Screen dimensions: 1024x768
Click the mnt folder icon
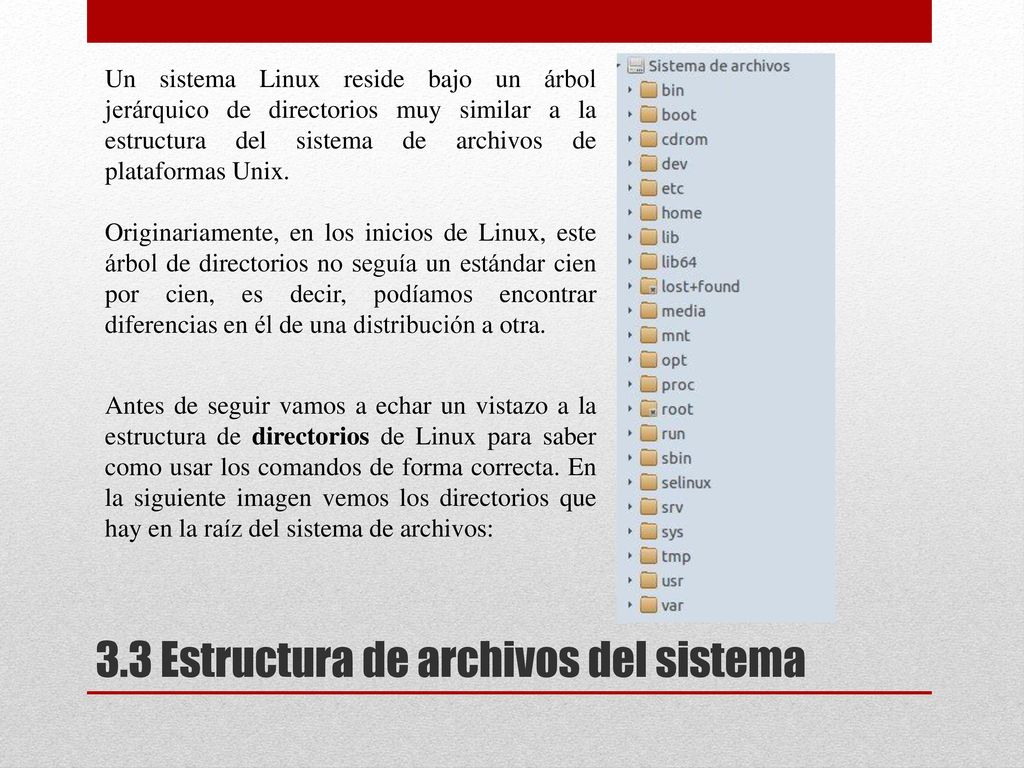click(648, 335)
